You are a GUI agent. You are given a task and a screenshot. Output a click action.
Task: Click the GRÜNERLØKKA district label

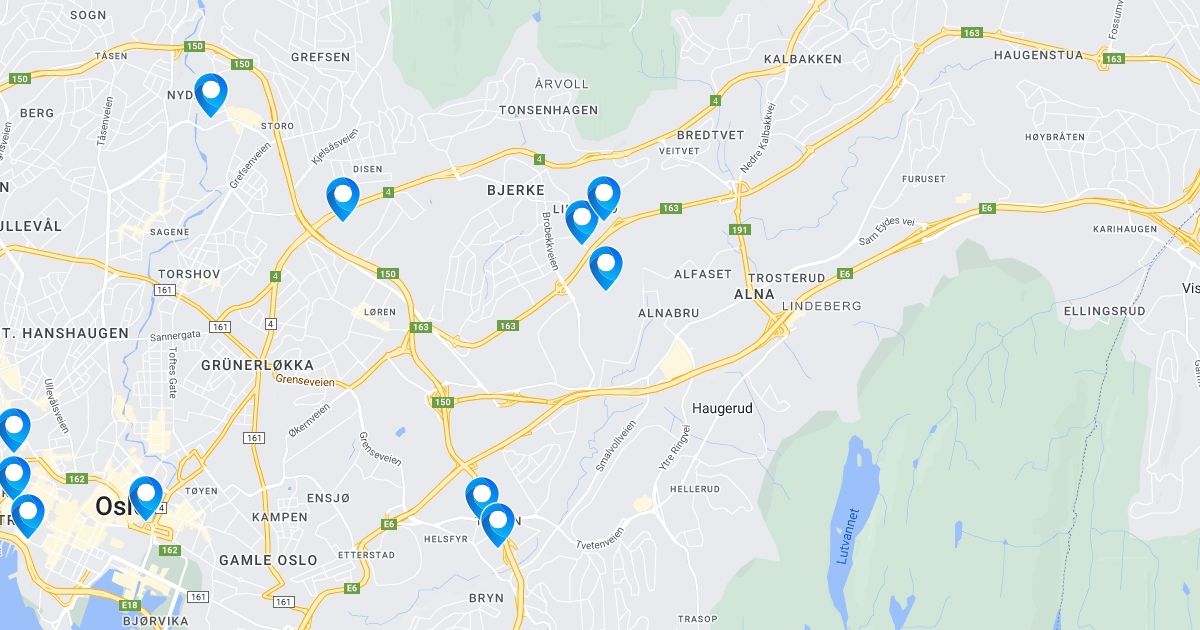click(x=257, y=365)
